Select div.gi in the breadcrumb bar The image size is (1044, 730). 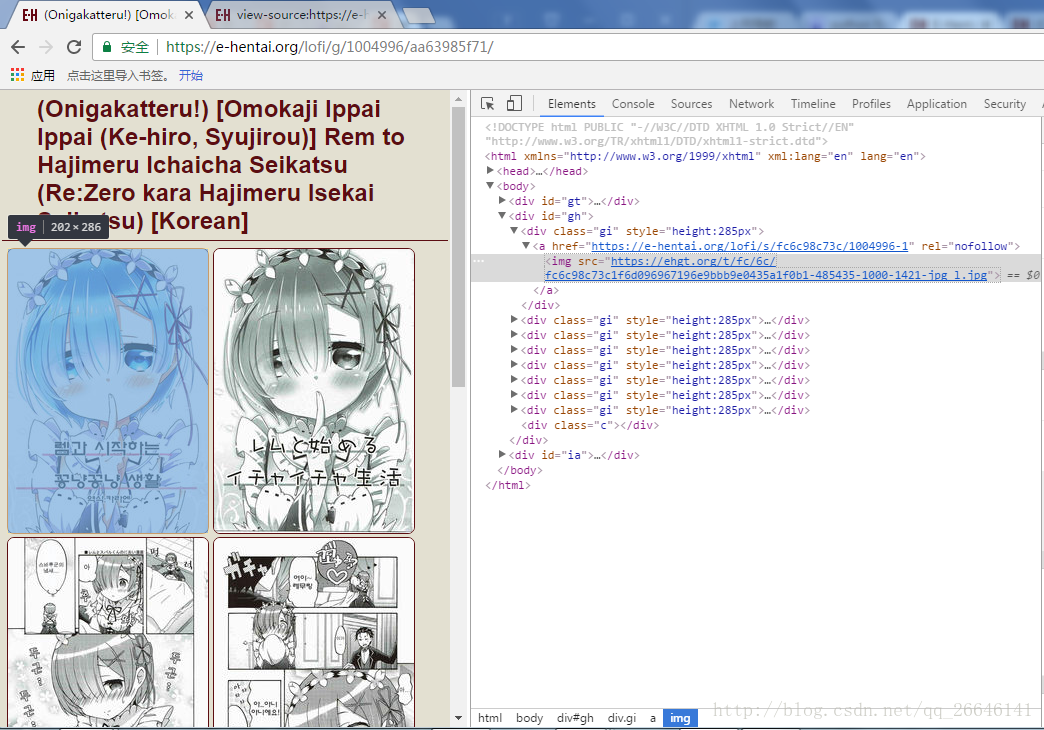click(621, 718)
